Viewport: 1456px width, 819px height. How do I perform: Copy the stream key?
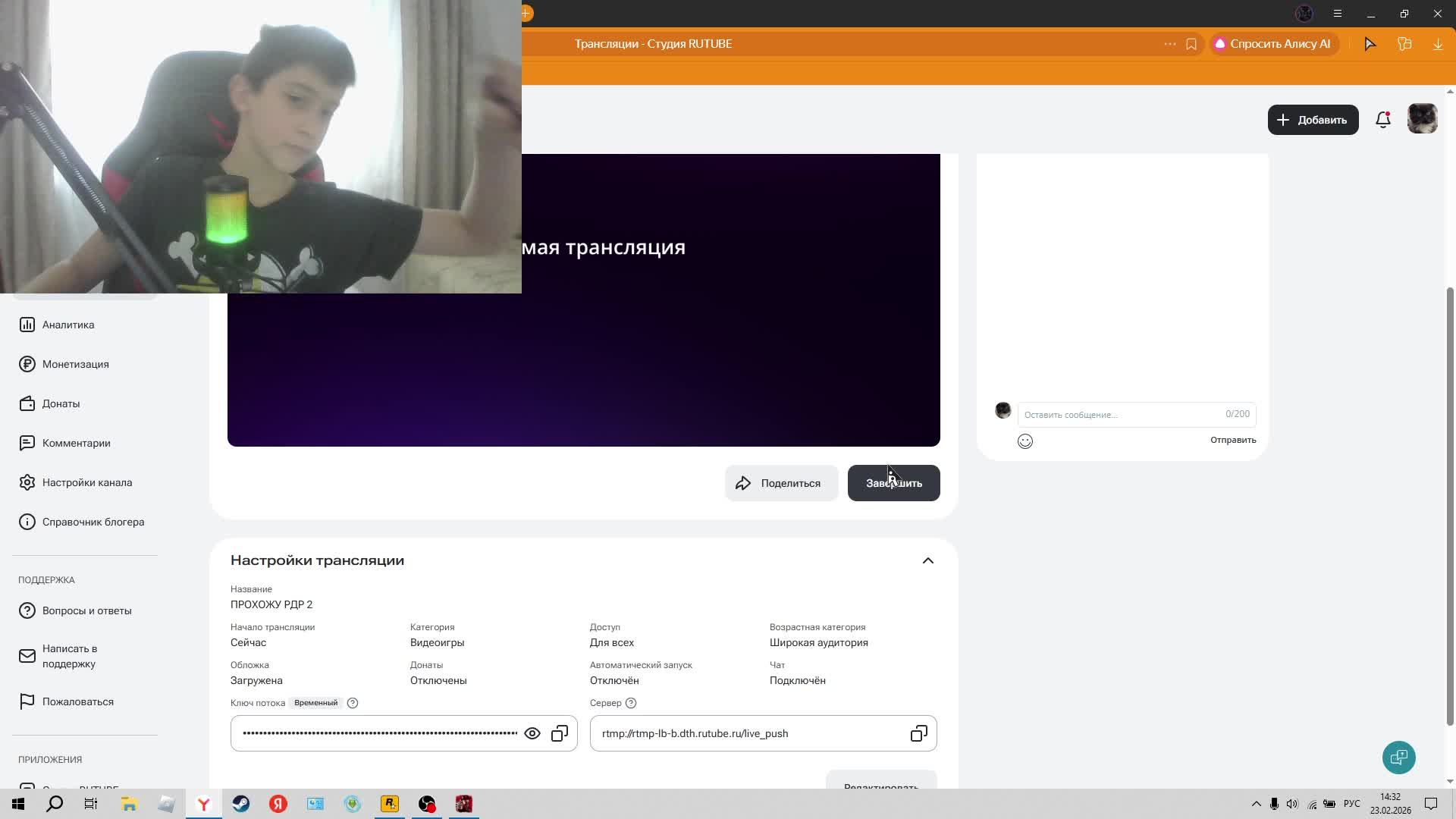[x=560, y=733]
